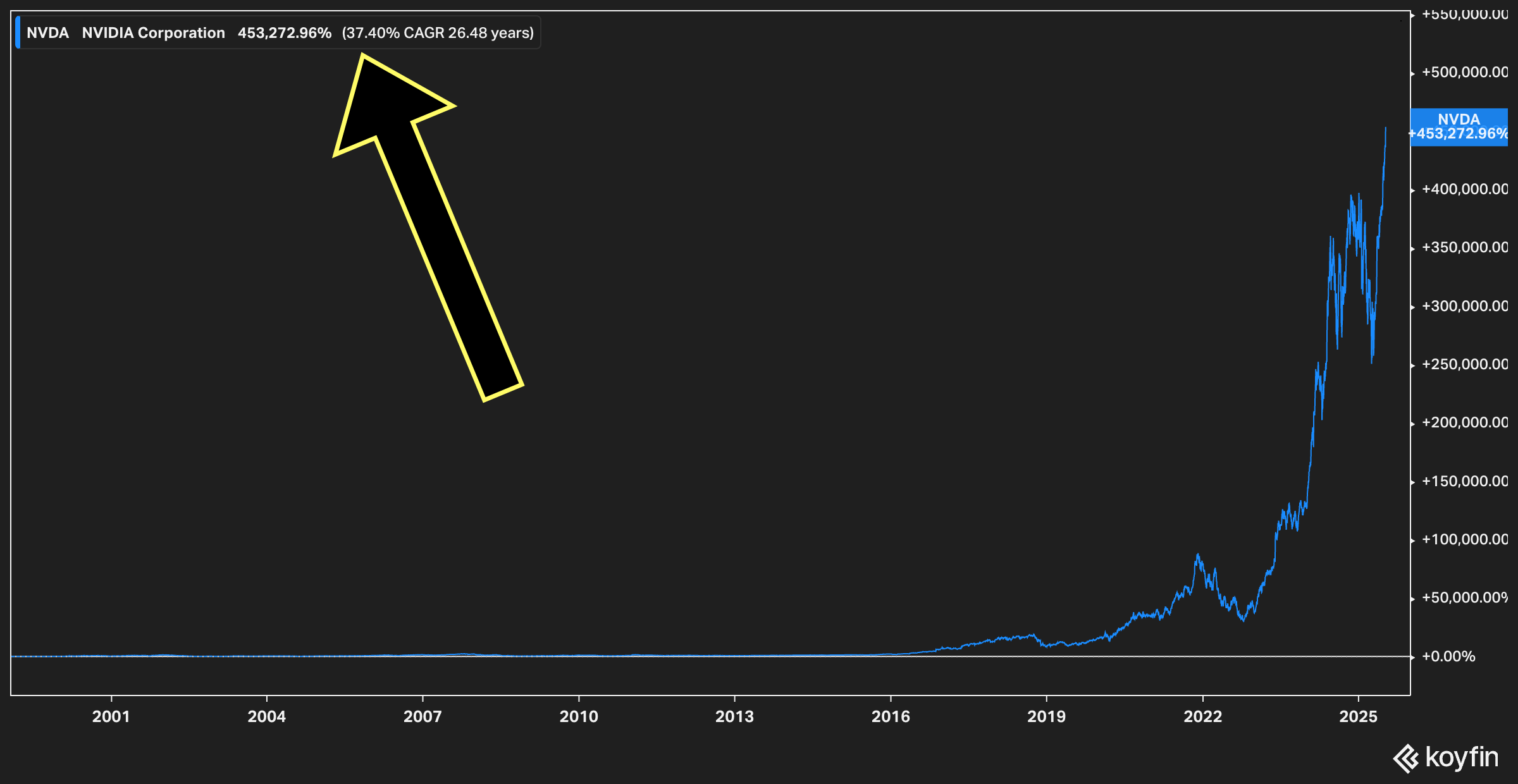The height and width of the screenshot is (784, 1518).
Task: Click the 2019 label on the time axis
Action: coord(1046,716)
